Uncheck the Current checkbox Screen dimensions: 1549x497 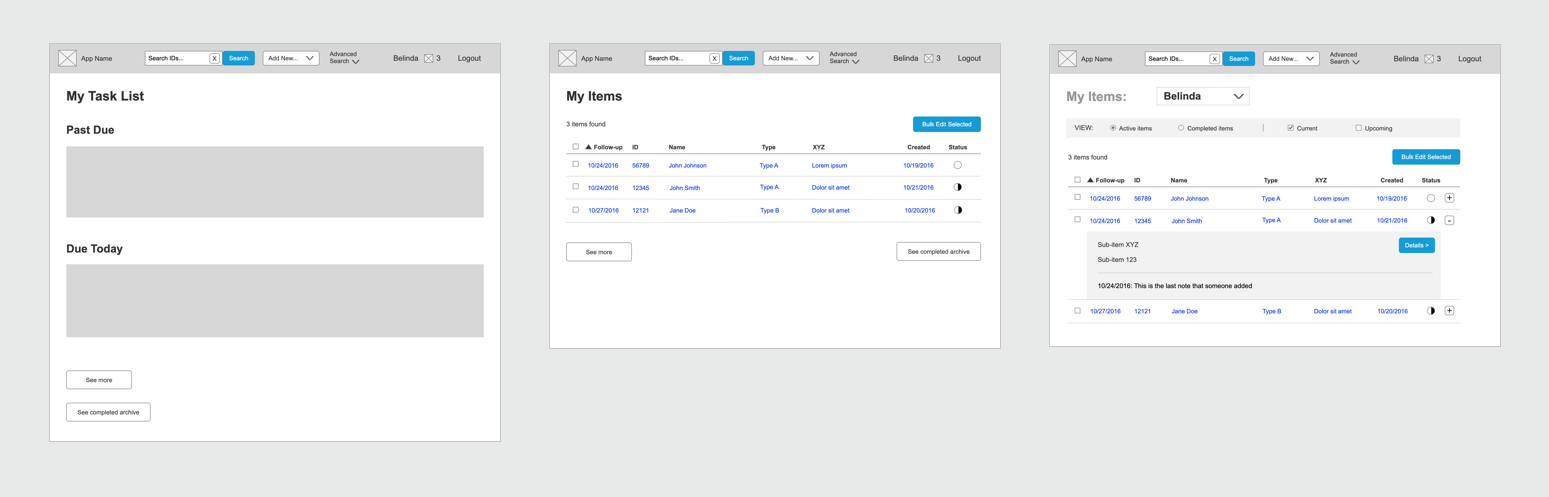[x=1290, y=128]
